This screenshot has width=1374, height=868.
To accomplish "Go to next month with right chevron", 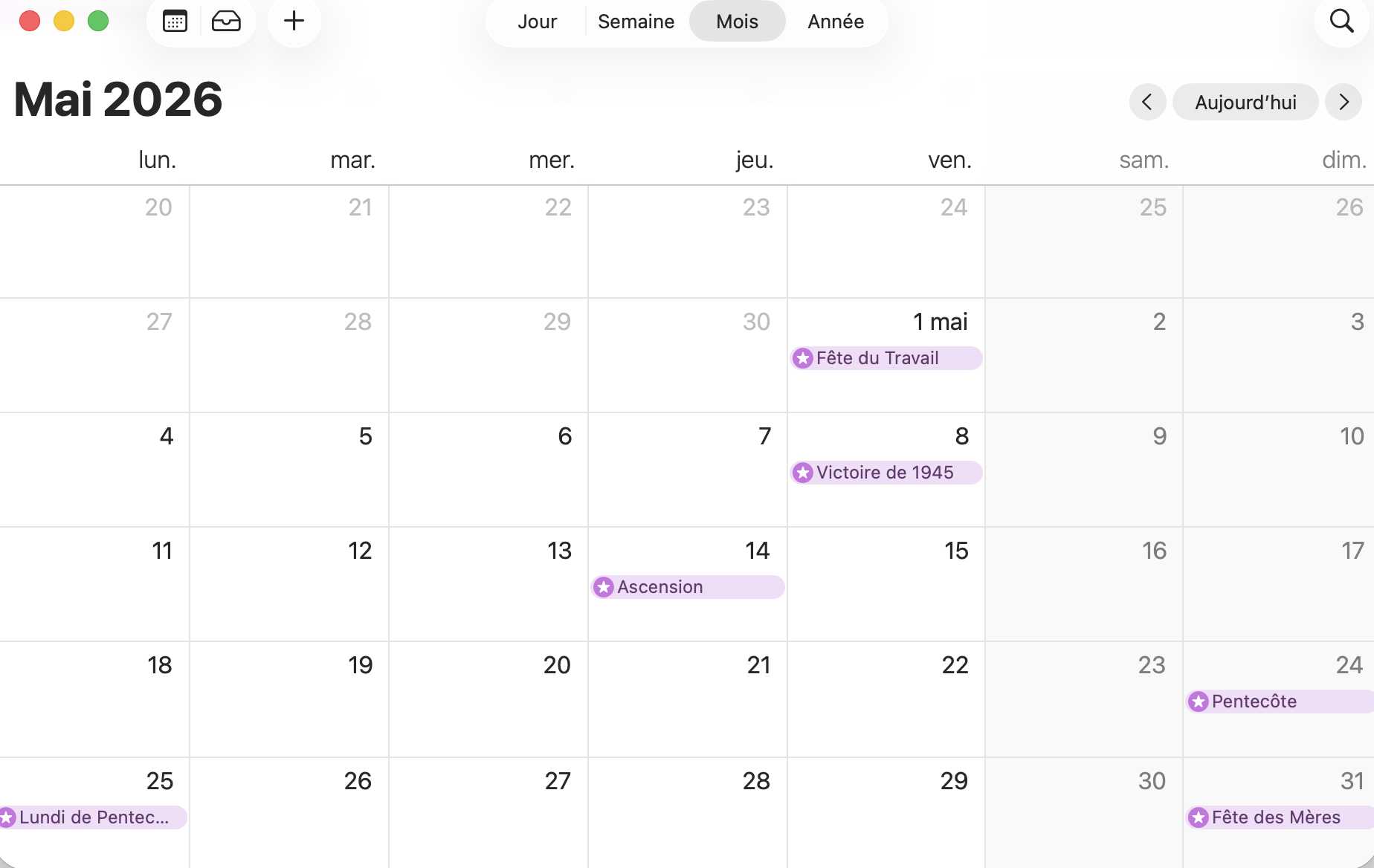I will [1344, 102].
